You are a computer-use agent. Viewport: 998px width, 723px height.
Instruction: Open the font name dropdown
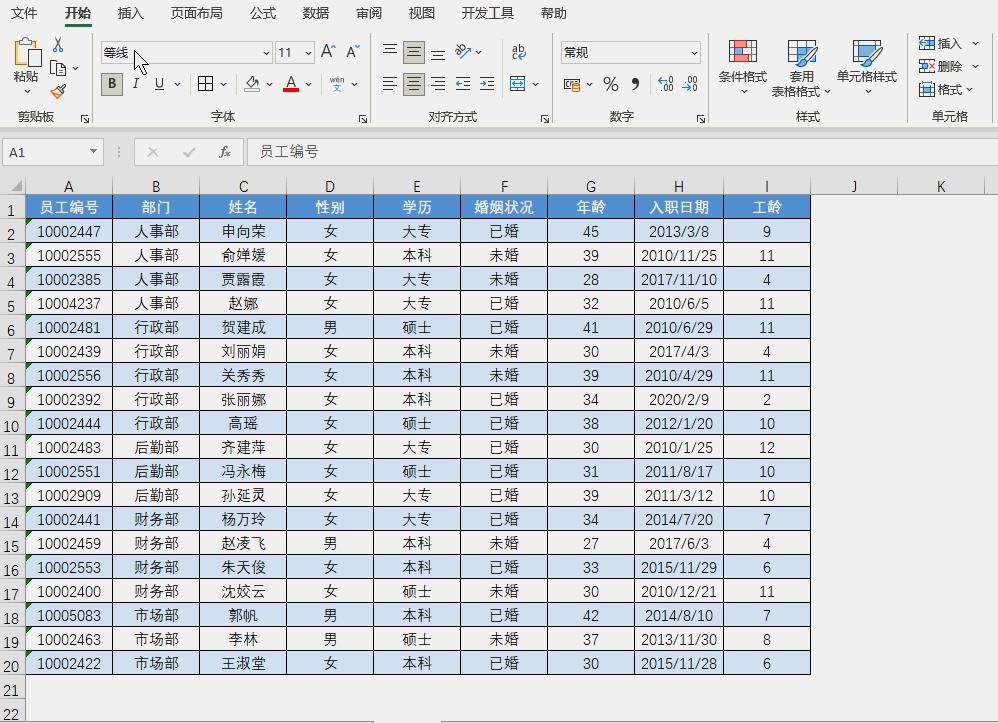(x=264, y=52)
